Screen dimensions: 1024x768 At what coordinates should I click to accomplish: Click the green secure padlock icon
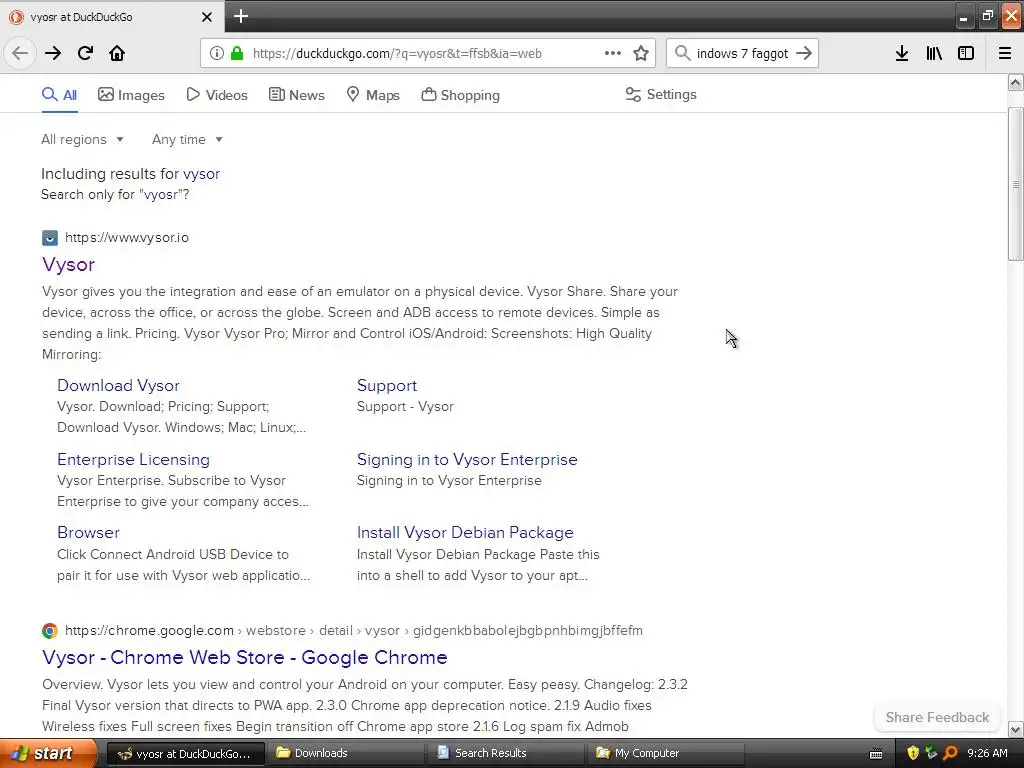pos(237,53)
